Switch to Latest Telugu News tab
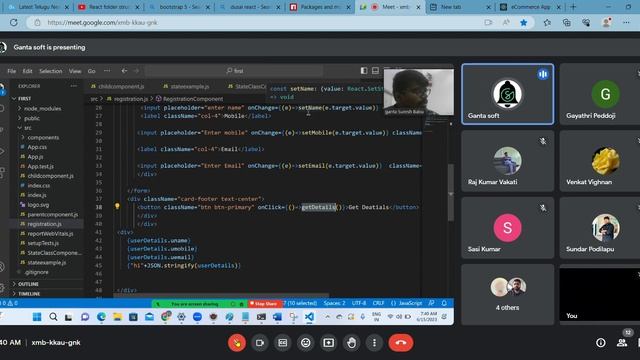The image size is (640, 360). [x=39, y=7]
